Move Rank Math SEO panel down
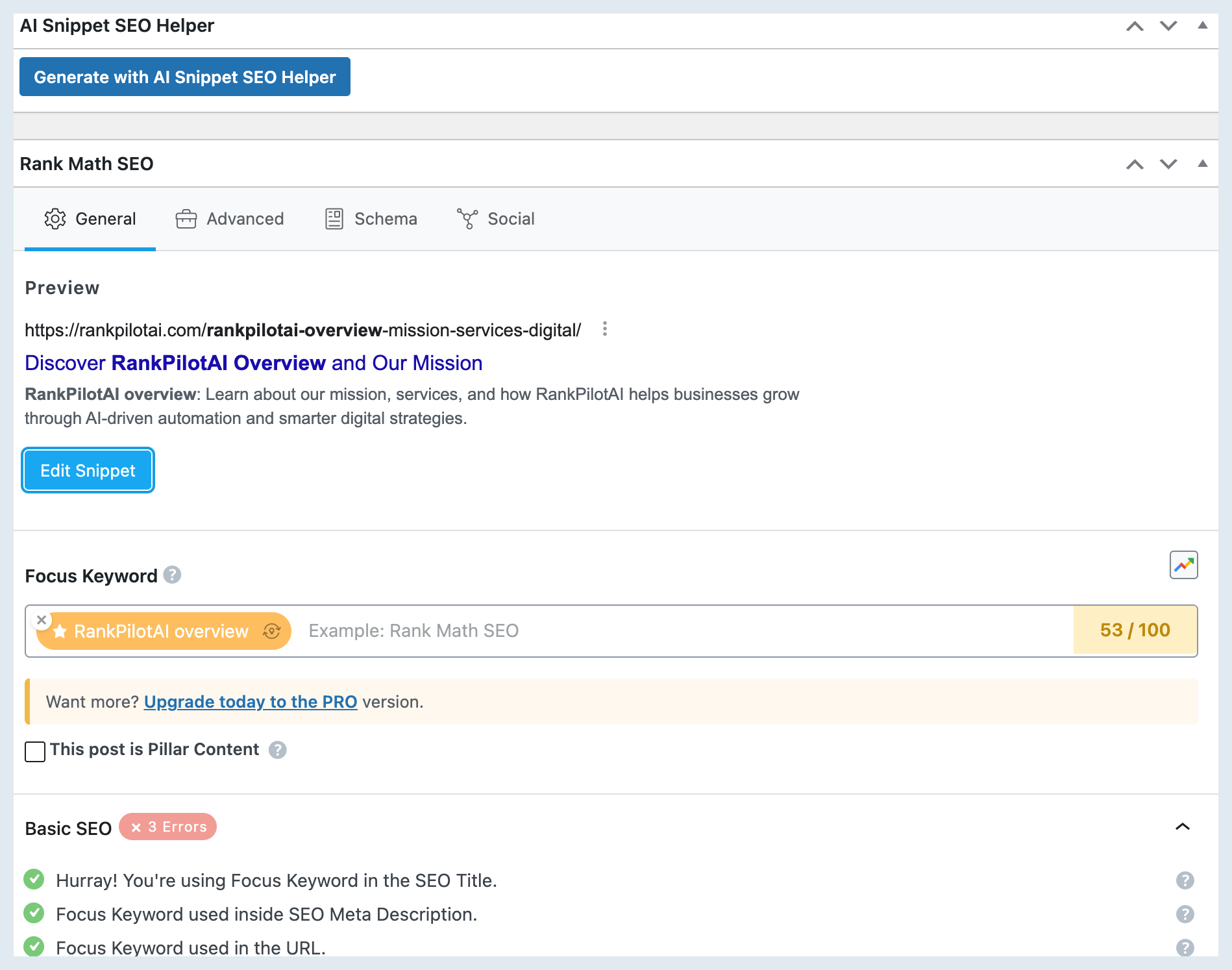The image size is (1232, 970). pyautogui.click(x=1168, y=164)
